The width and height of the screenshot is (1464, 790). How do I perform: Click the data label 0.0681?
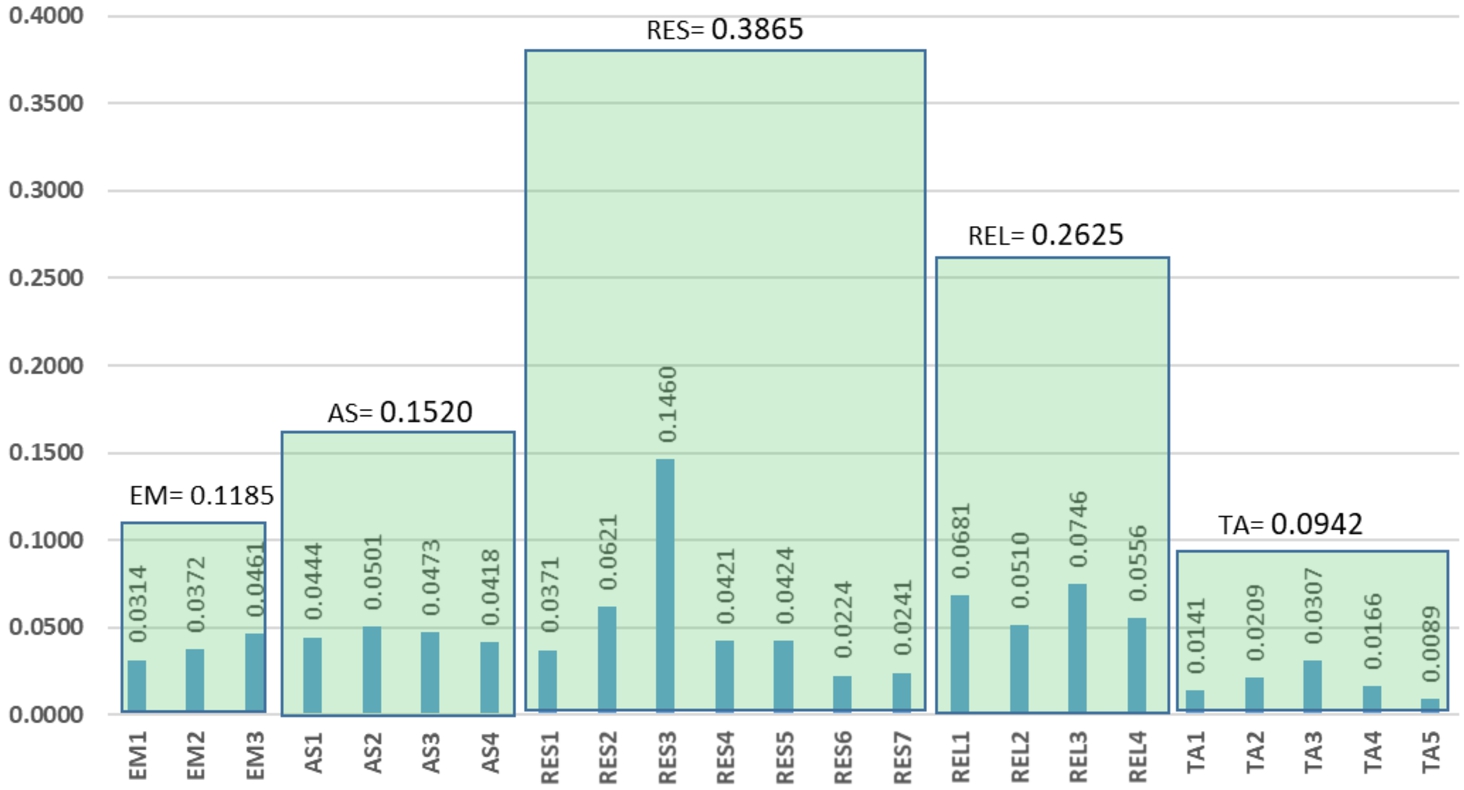(x=959, y=540)
